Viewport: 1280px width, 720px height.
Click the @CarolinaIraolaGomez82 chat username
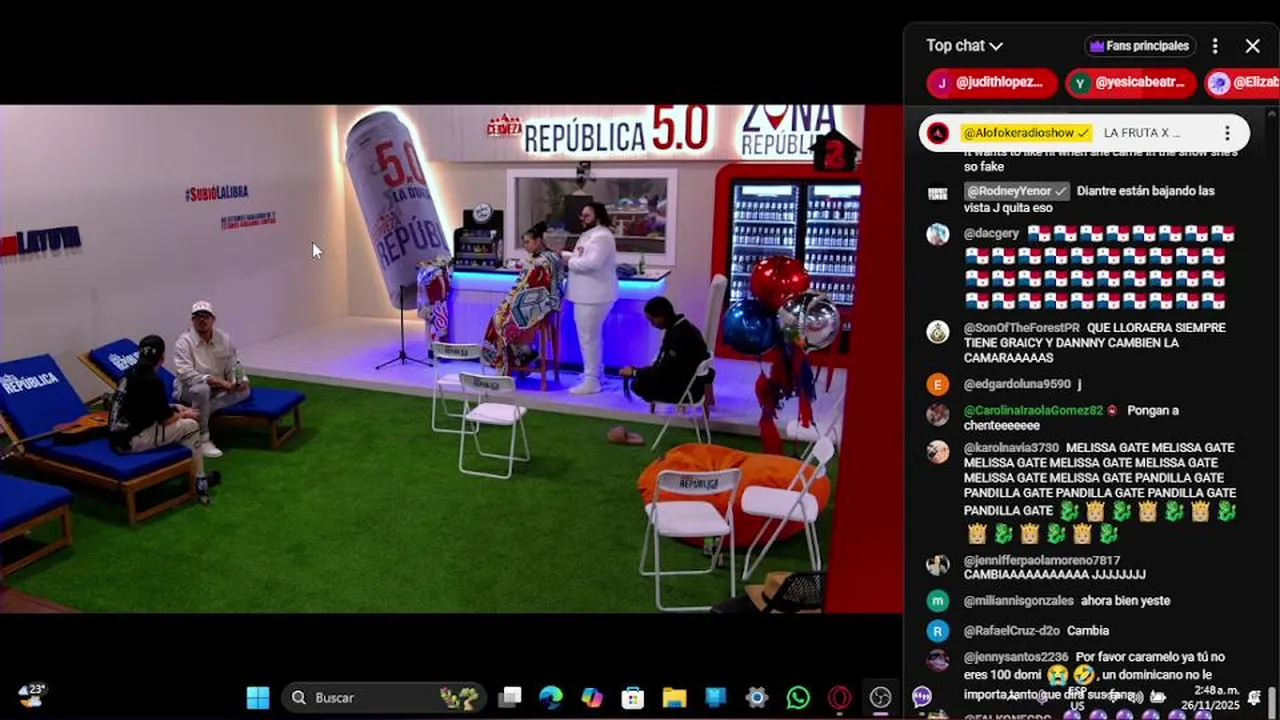click(x=1033, y=411)
